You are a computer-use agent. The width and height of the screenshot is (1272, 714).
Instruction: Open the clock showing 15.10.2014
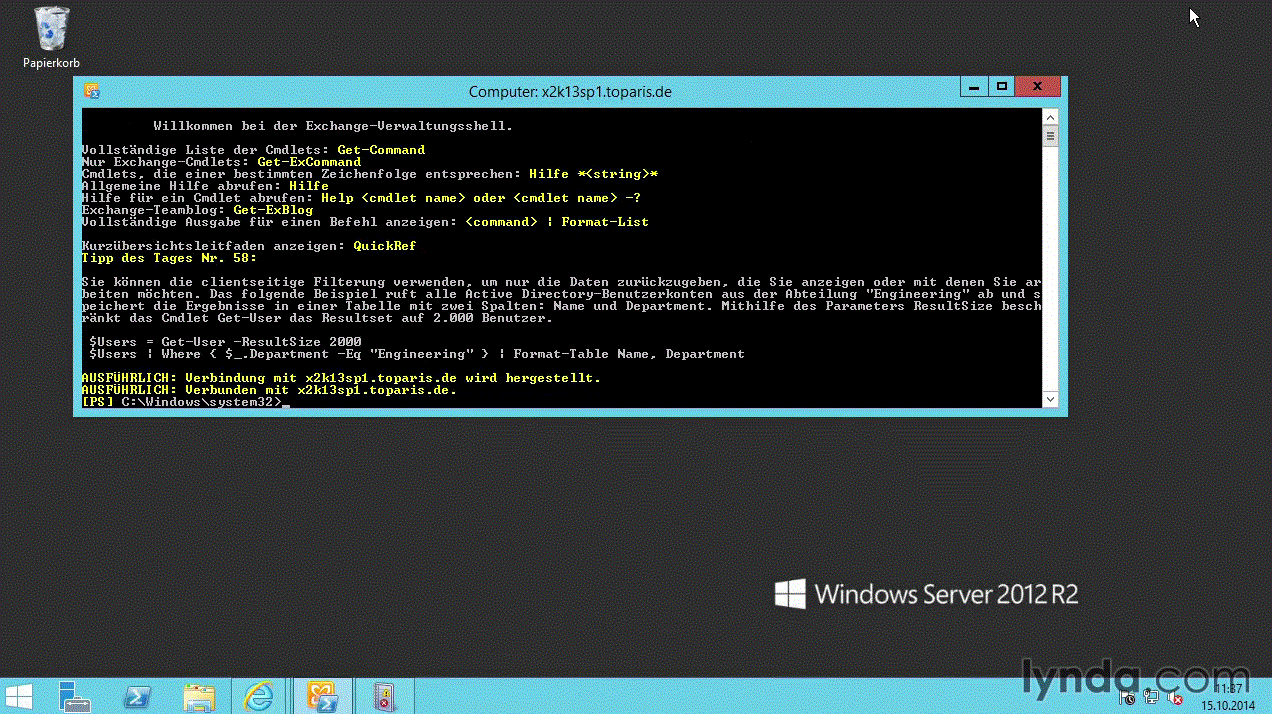[x=1227, y=697]
